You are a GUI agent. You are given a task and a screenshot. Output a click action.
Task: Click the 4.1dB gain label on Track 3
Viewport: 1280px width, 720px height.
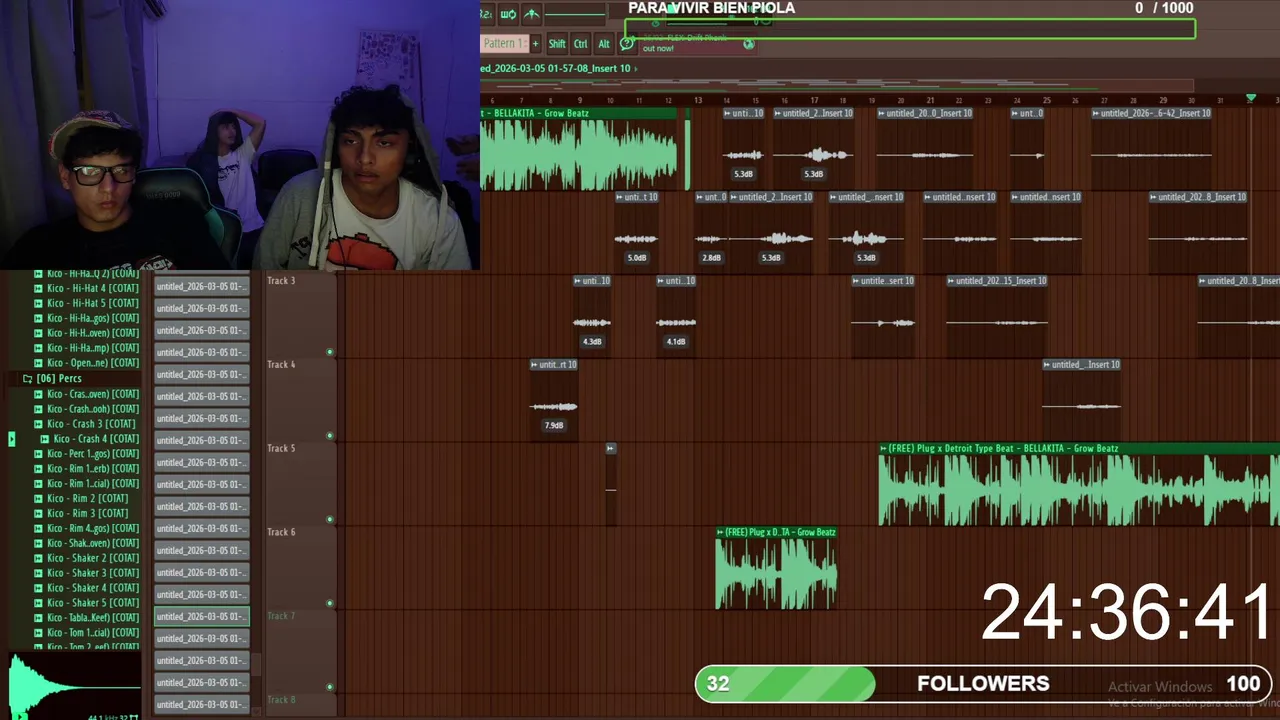click(x=676, y=341)
